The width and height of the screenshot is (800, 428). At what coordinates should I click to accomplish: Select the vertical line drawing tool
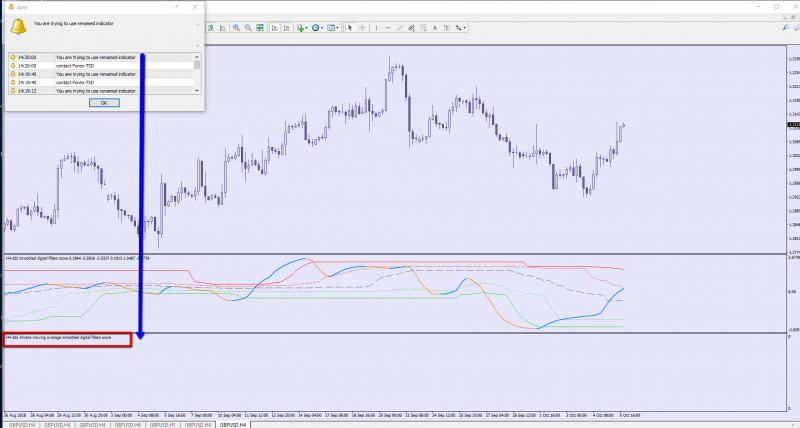coord(374,28)
